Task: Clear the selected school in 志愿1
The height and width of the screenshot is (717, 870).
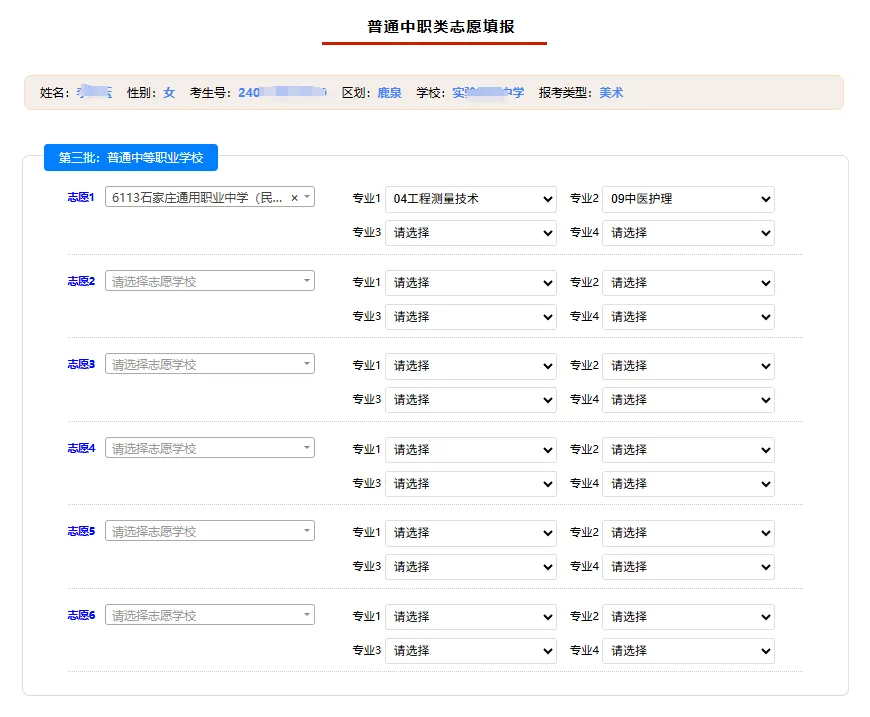Action: (295, 198)
